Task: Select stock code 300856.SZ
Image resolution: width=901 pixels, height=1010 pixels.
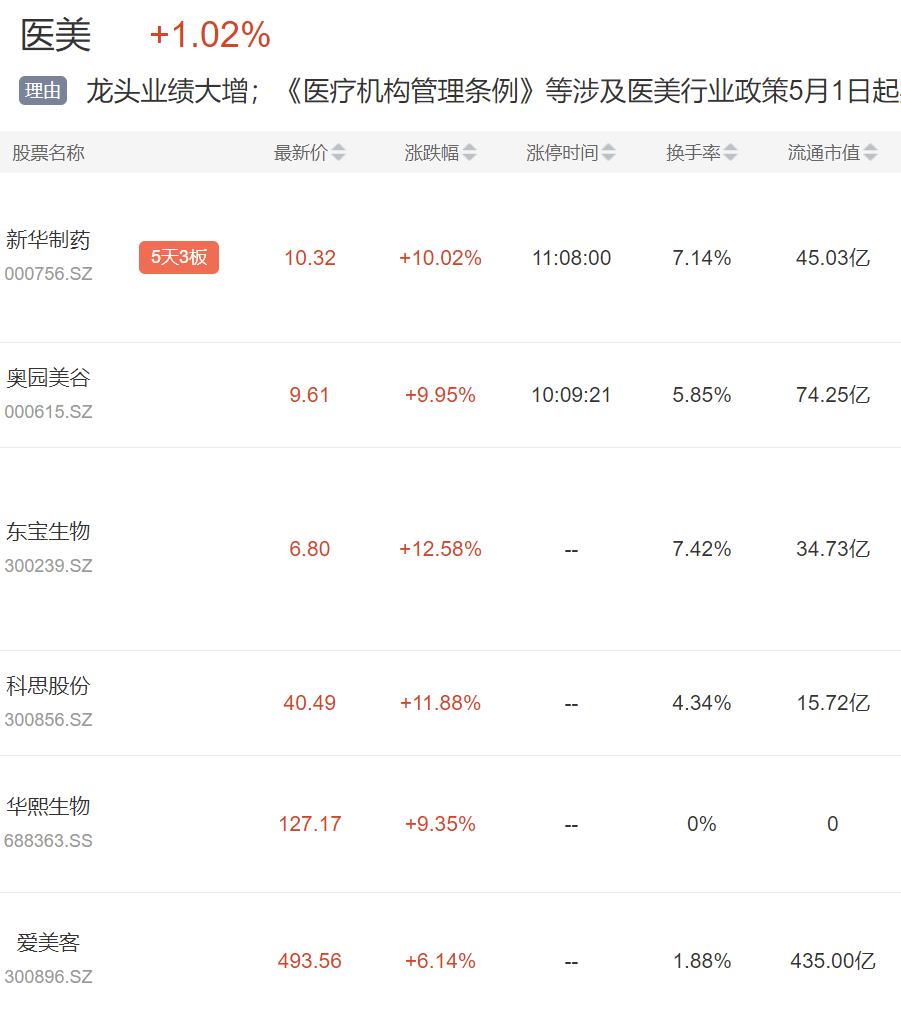Action: click(x=48, y=719)
